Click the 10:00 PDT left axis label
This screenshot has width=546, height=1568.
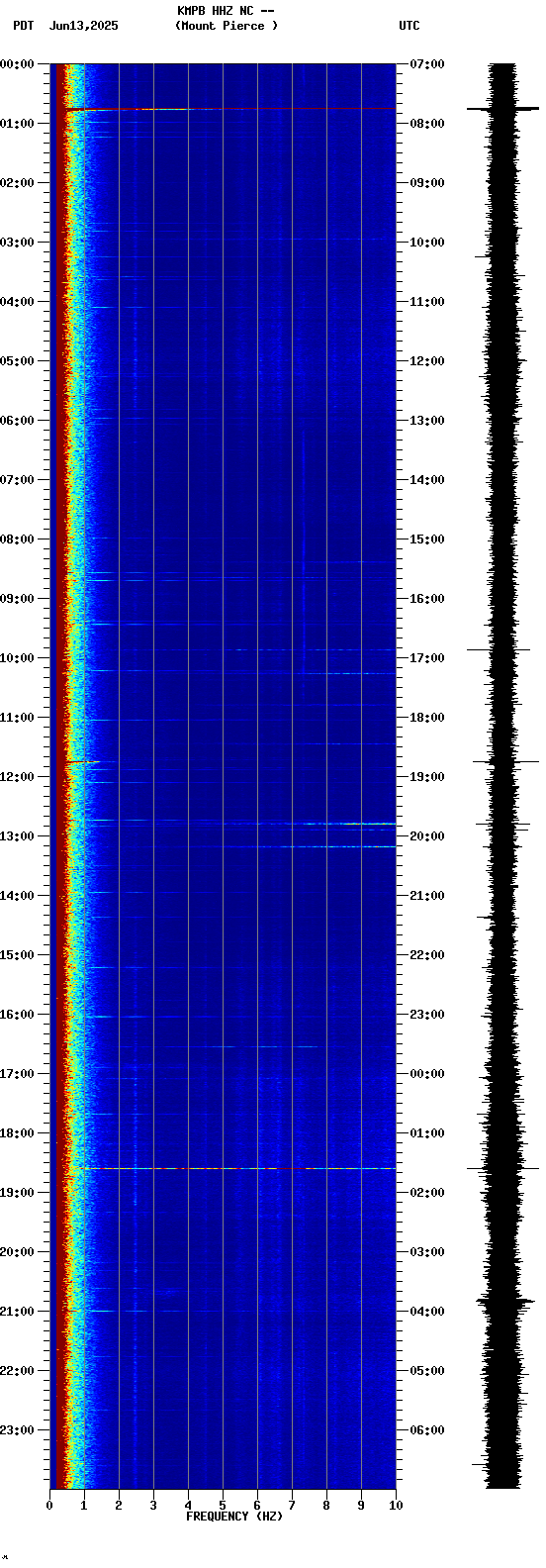(18, 658)
